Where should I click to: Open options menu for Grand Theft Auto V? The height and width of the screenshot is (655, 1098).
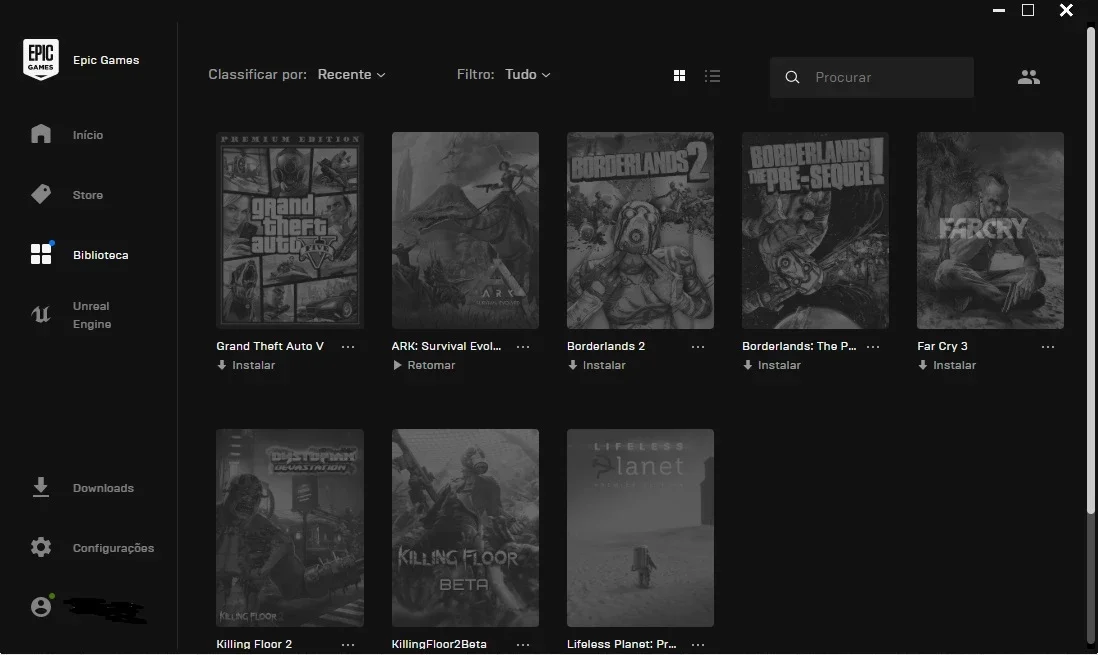348,347
